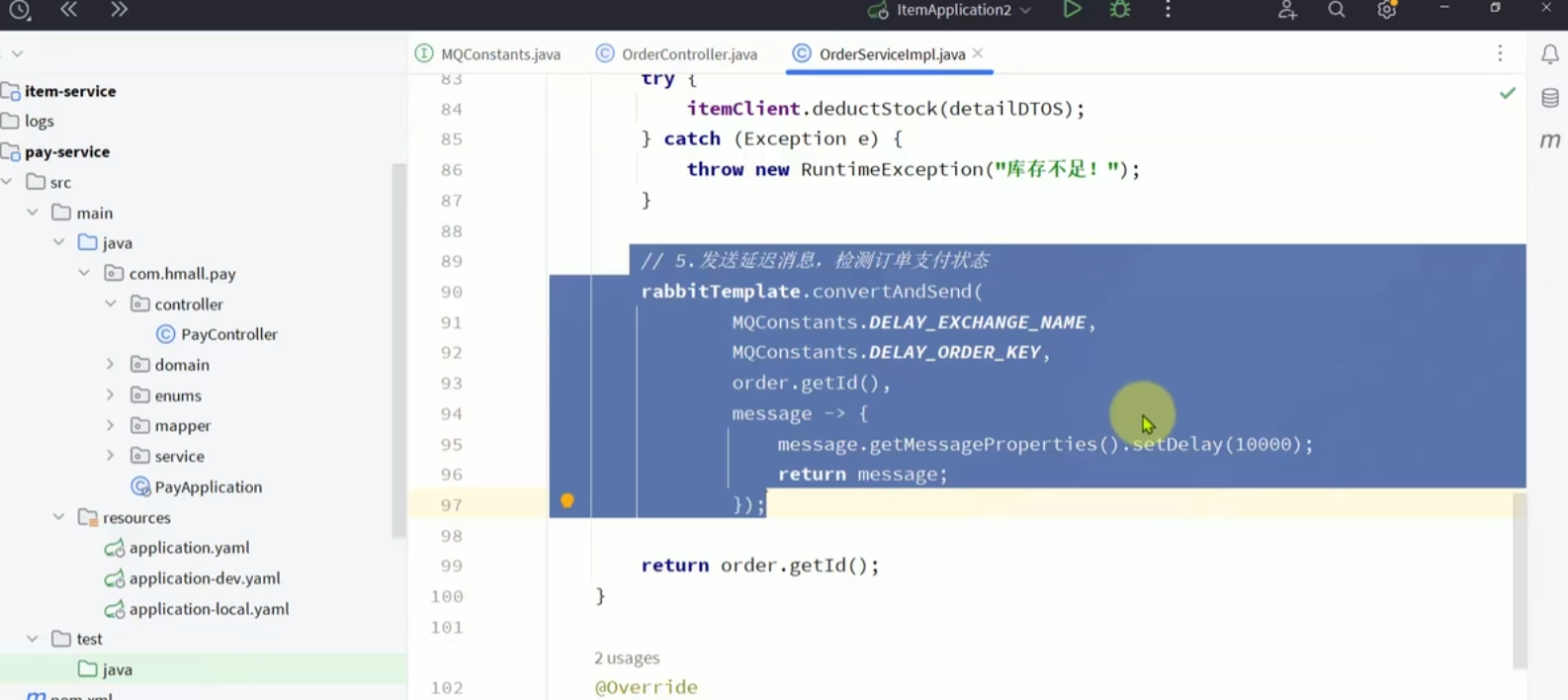Open the More Actions kebab menu in title bar

click(1169, 10)
